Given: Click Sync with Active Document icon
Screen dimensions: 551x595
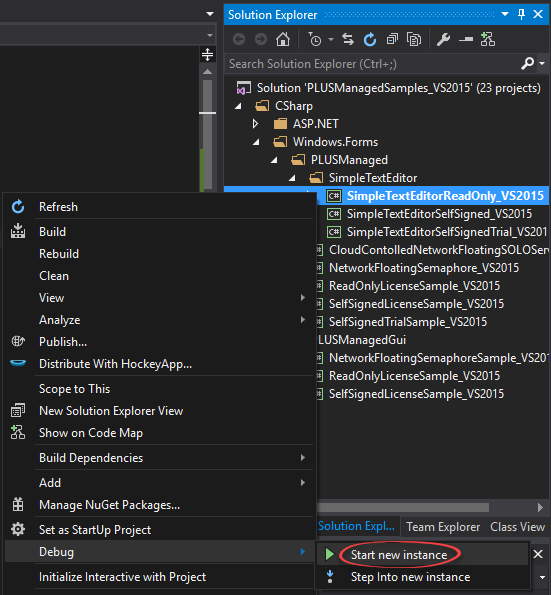Looking at the screenshot, I should 348,39.
